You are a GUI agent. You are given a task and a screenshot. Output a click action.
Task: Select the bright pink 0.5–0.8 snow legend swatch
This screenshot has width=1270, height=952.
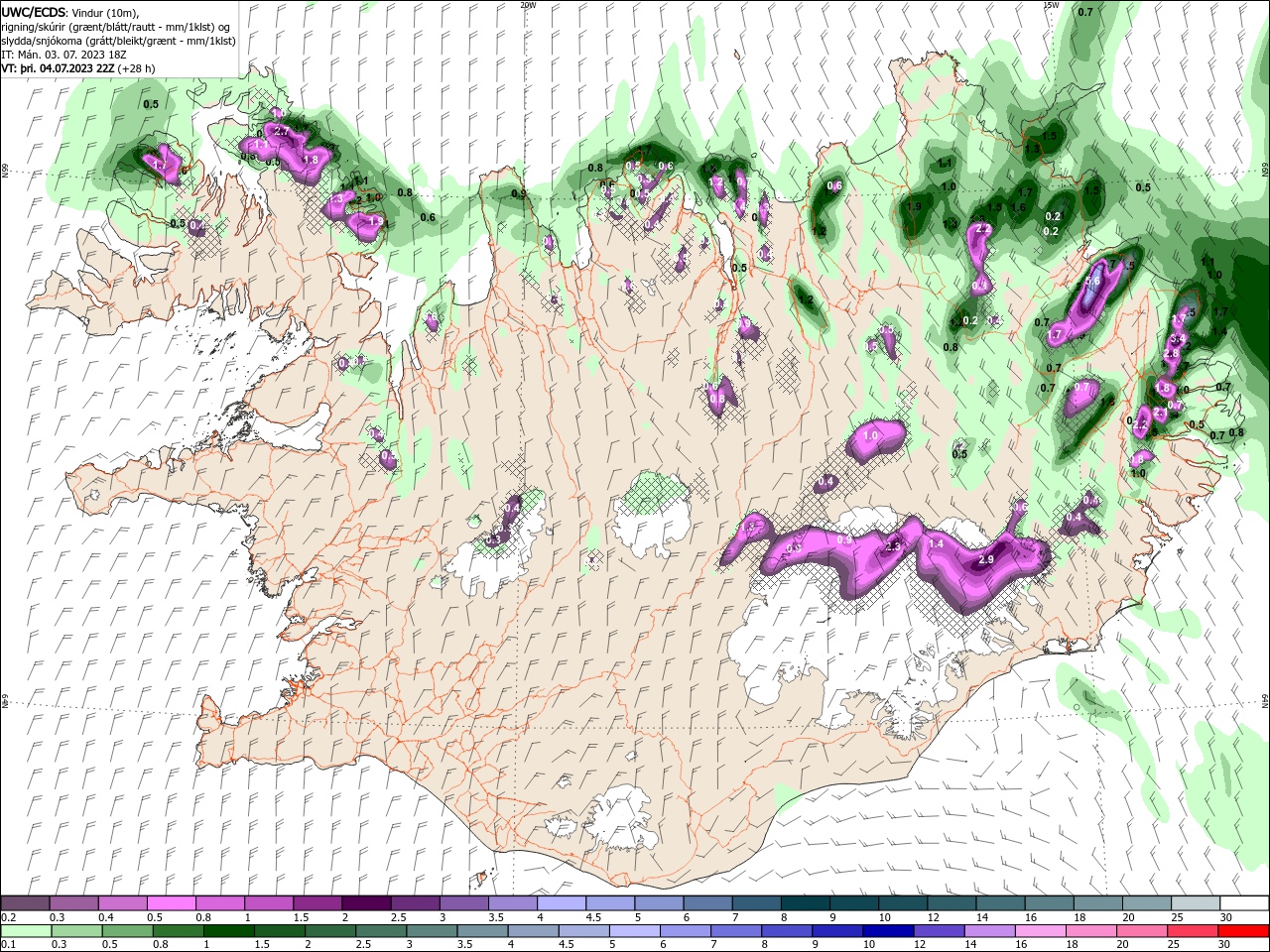(171, 903)
